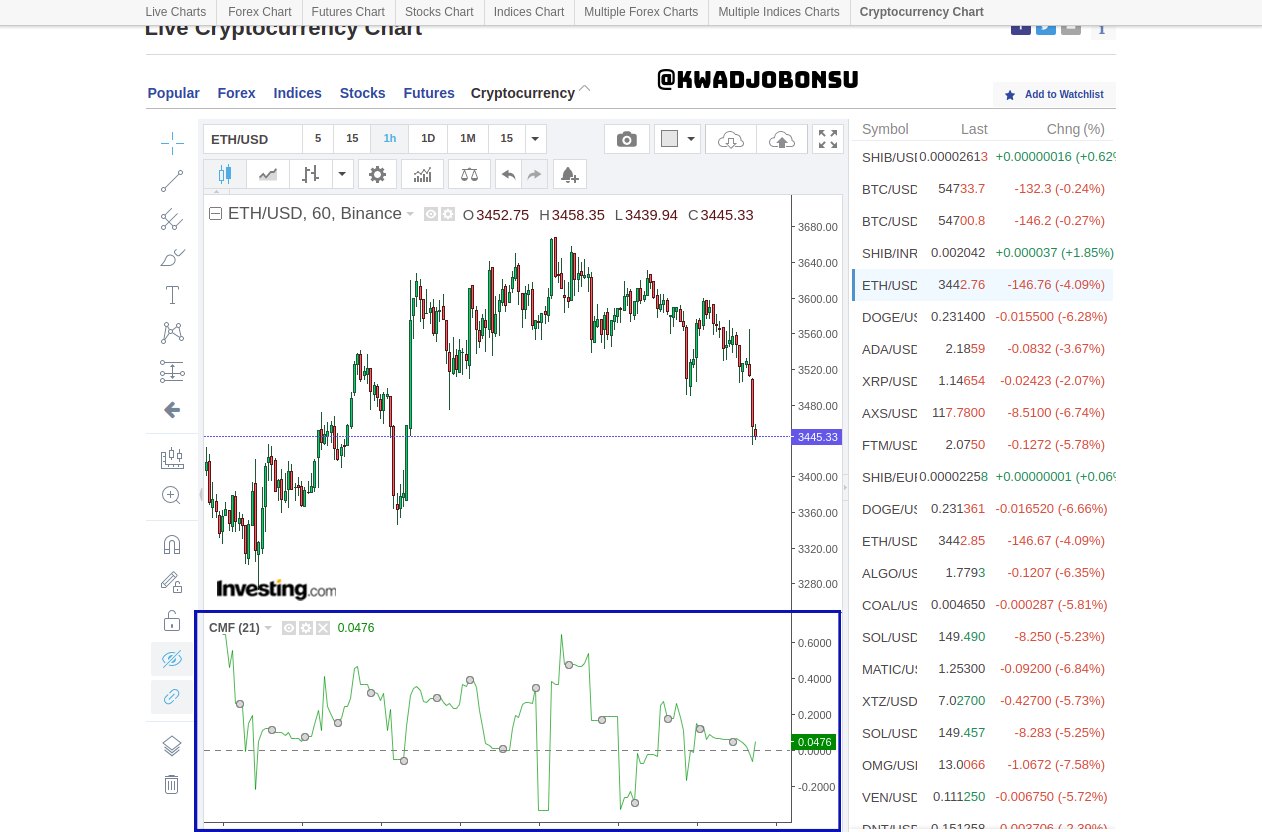
Task: Open Forex Chart top menu link
Action: 260,12
